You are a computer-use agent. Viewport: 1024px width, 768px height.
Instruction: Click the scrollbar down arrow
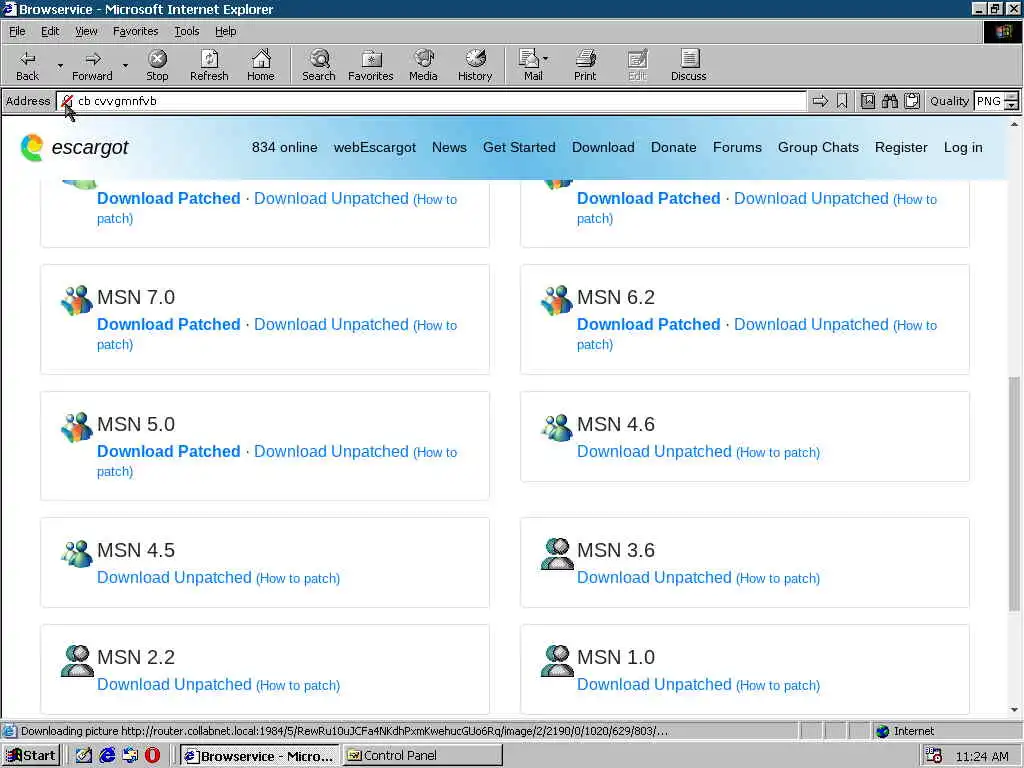pos(1014,710)
